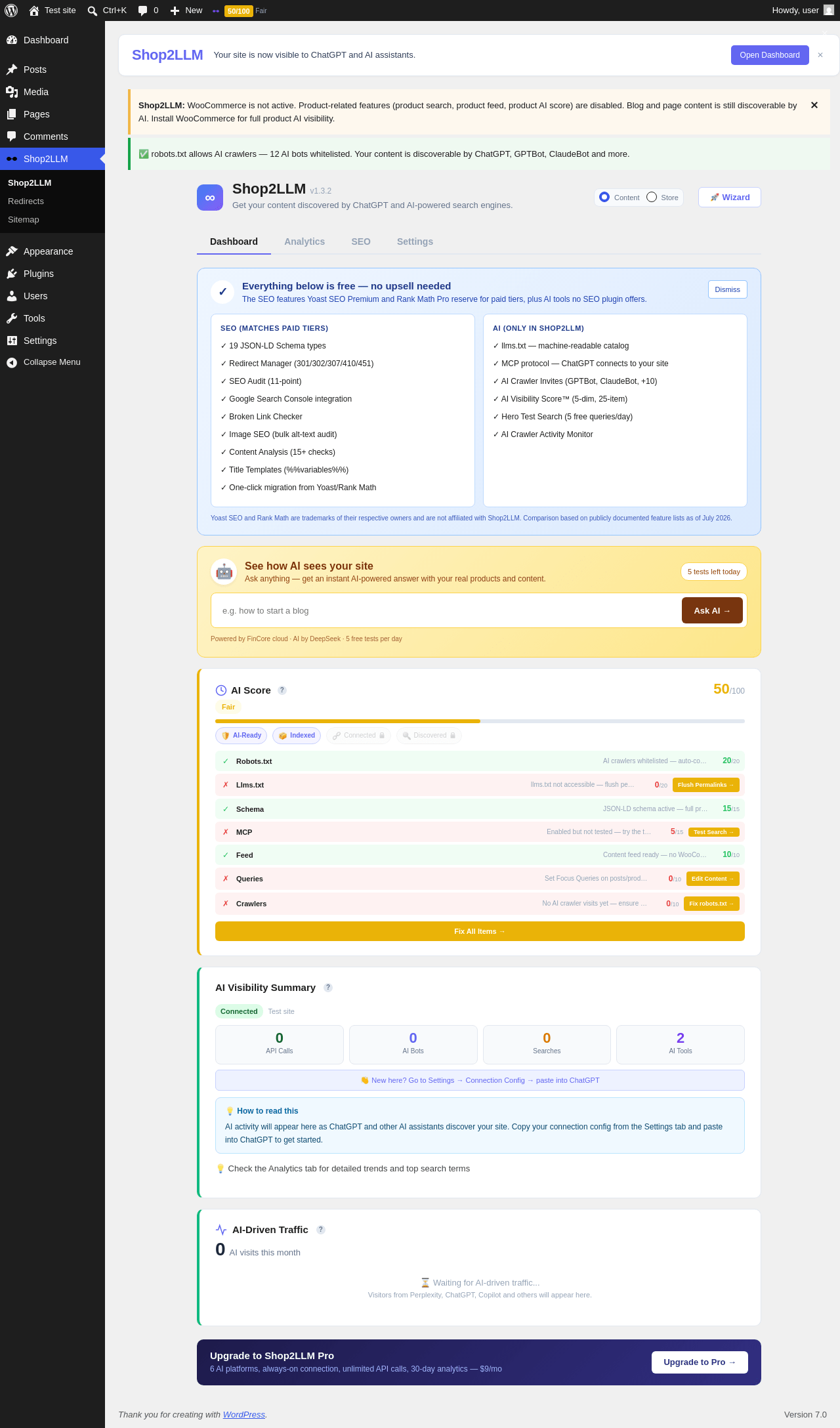840x1428 pixels.
Task: Click Upgrade to Pro button
Action: click(x=700, y=1362)
